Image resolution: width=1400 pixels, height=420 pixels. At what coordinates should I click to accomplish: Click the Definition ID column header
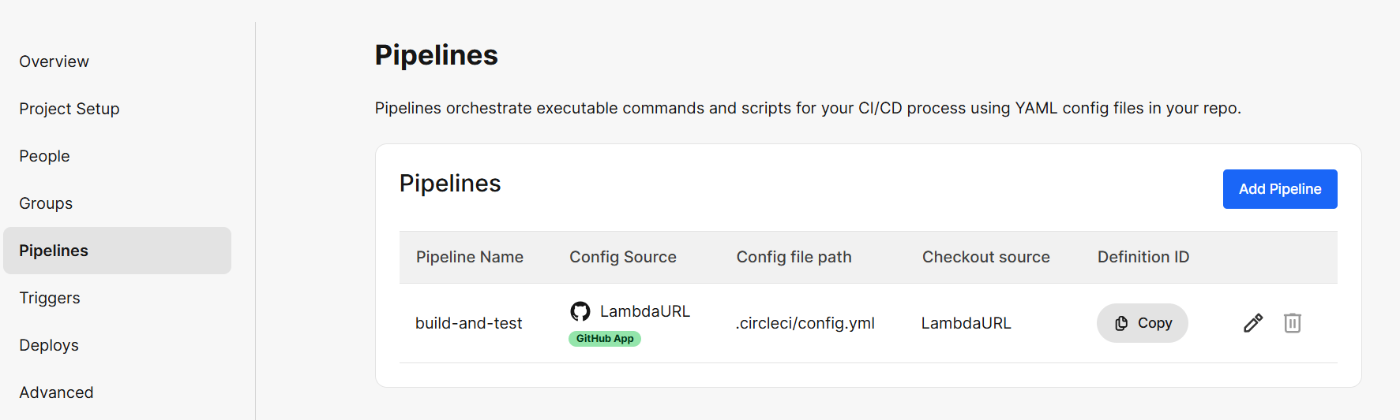click(1143, 257)
